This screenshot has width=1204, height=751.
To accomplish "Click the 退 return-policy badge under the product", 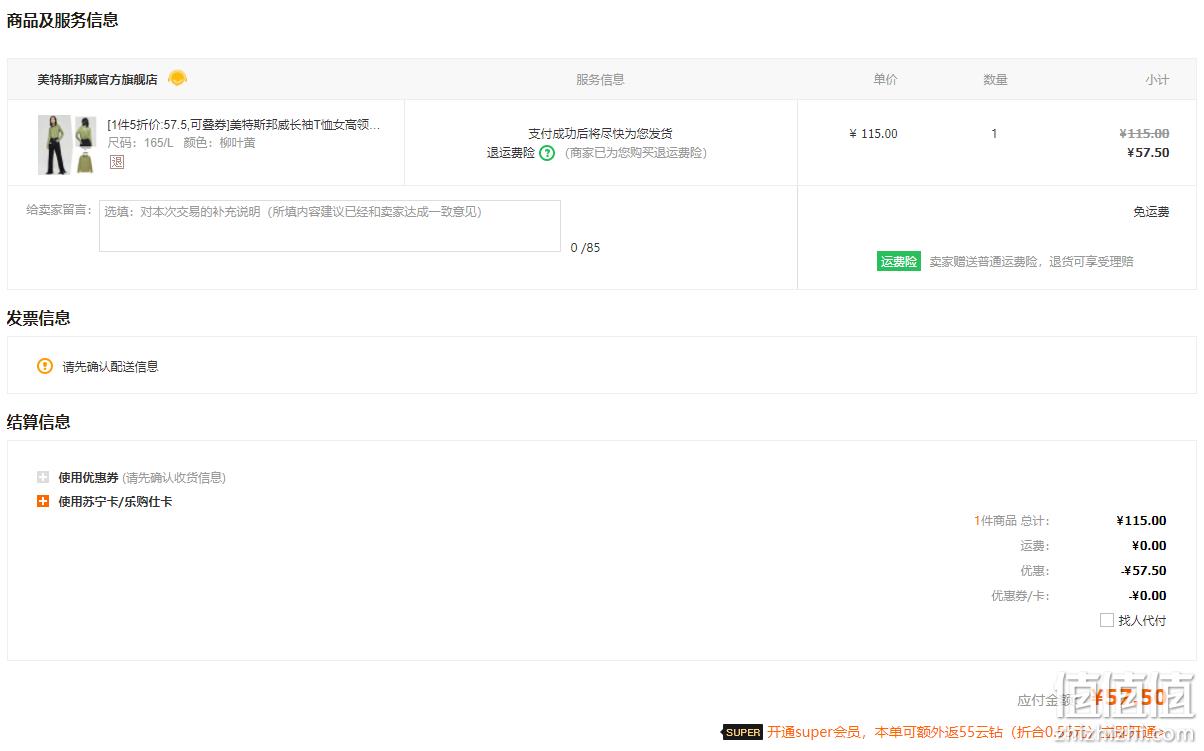I will 117,162.
